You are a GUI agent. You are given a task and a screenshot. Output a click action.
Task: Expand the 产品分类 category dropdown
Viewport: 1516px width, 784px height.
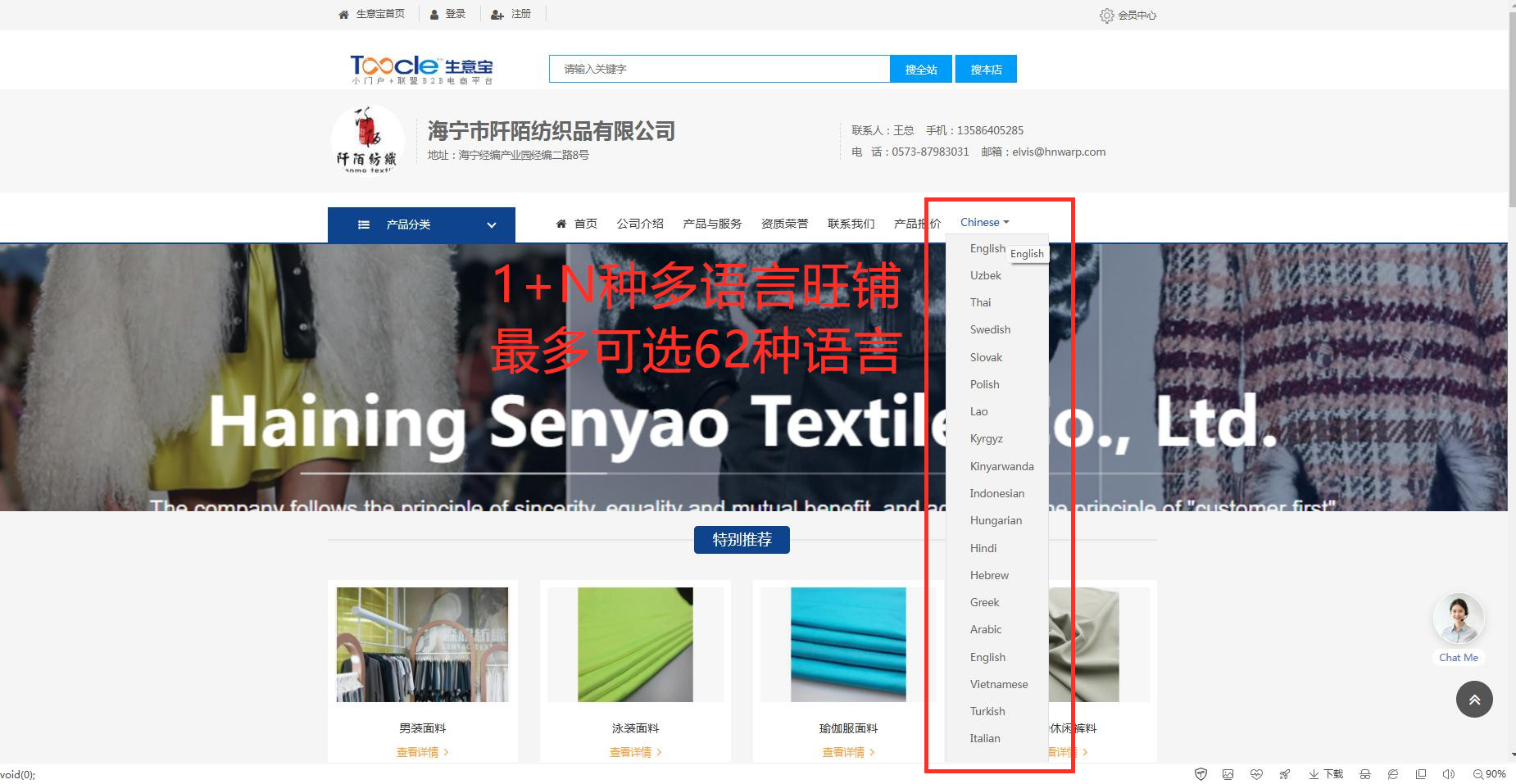(421, 224)
